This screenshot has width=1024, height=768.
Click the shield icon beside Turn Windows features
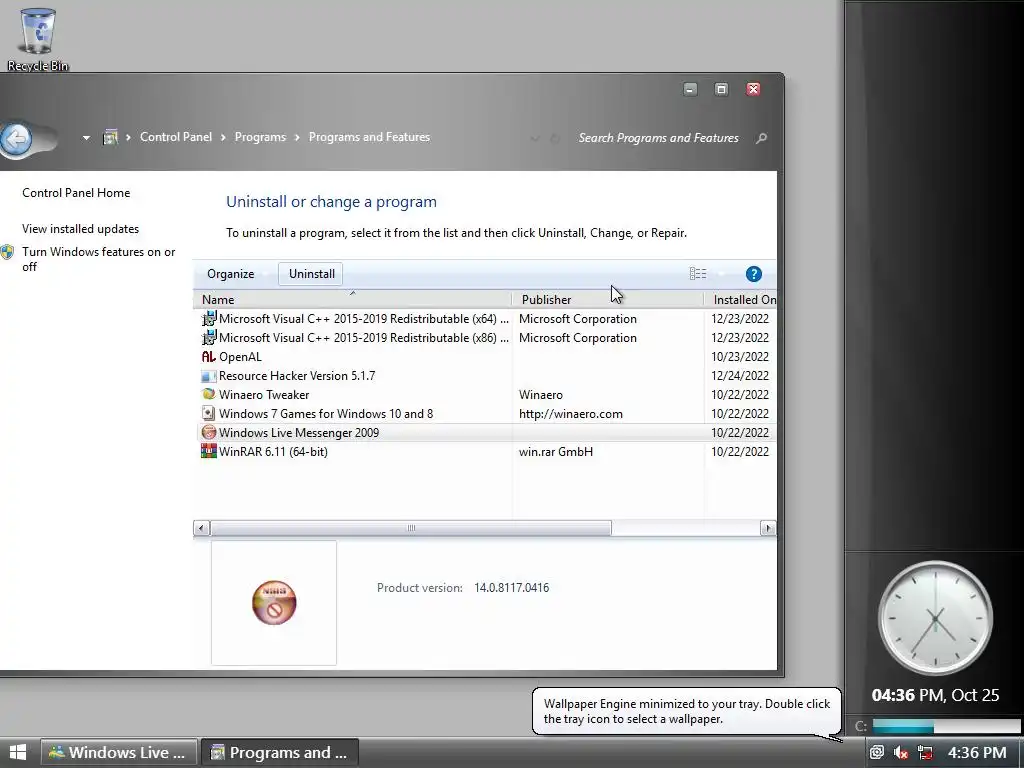(7, 252)
